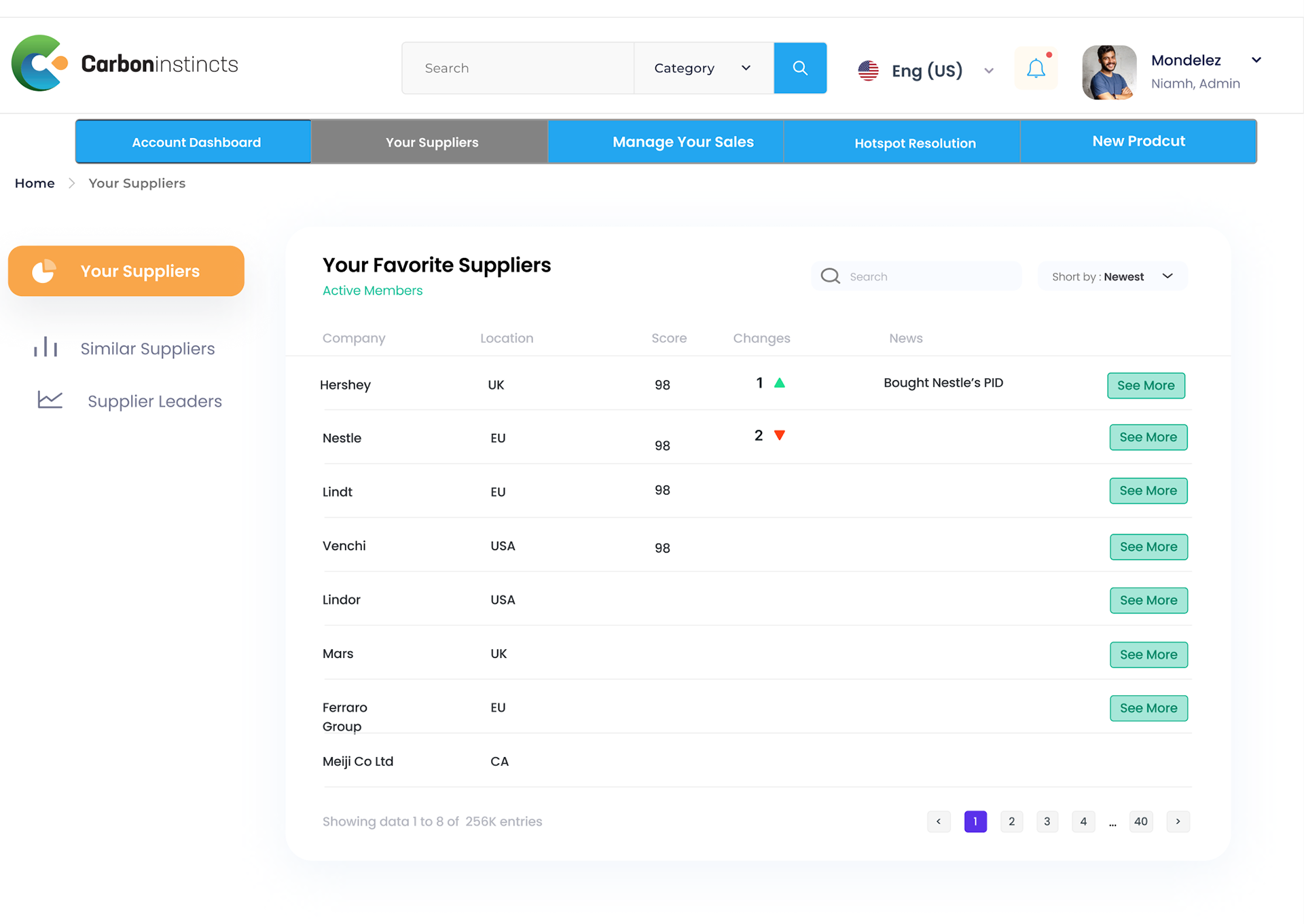Click See More for Lindt
This screenshot has width=1304, height=924.
coord(1148,491)
